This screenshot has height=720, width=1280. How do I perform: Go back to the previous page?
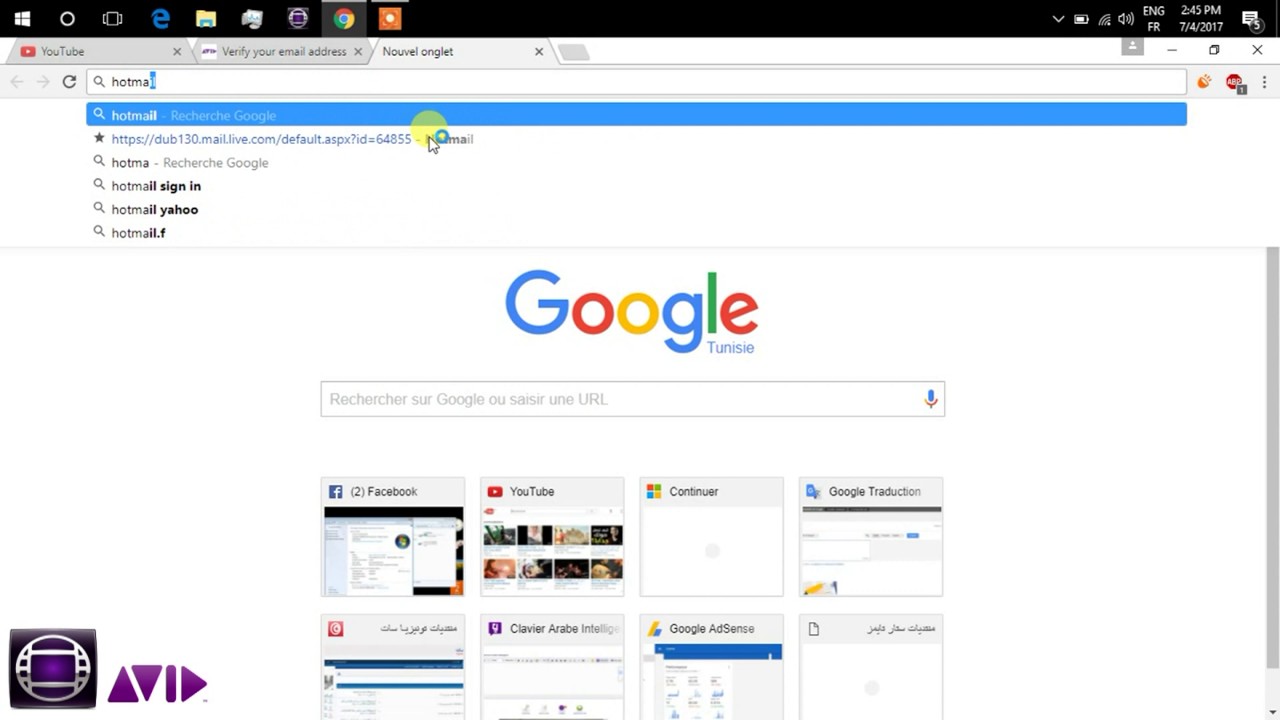click(17, 82)
